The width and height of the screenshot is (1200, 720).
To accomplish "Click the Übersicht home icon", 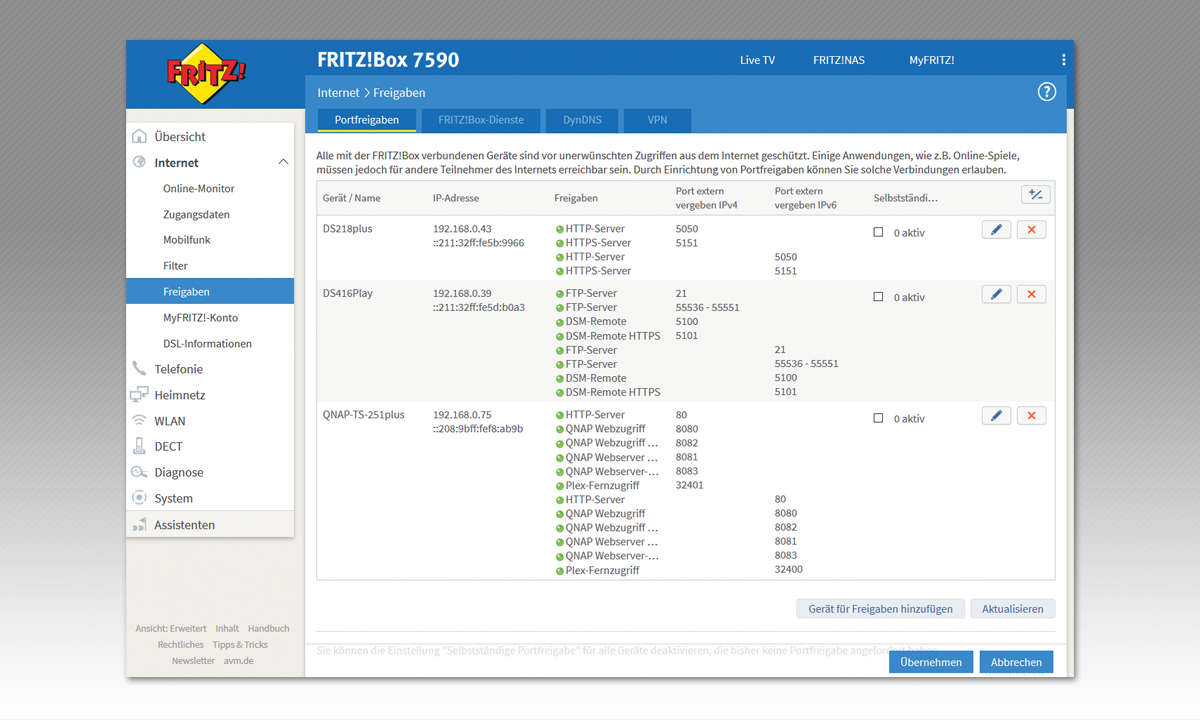I will (x=139, y=136).
